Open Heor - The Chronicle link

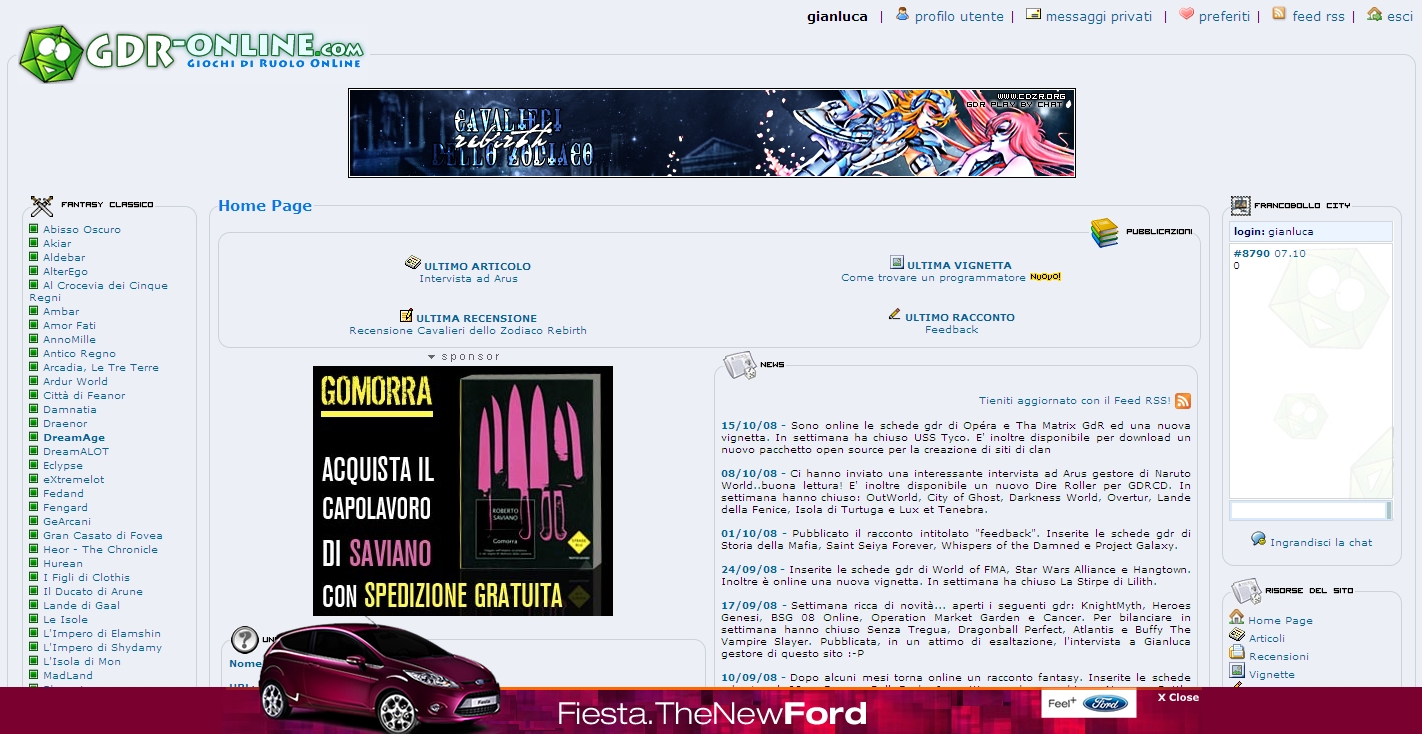point(100,550)
